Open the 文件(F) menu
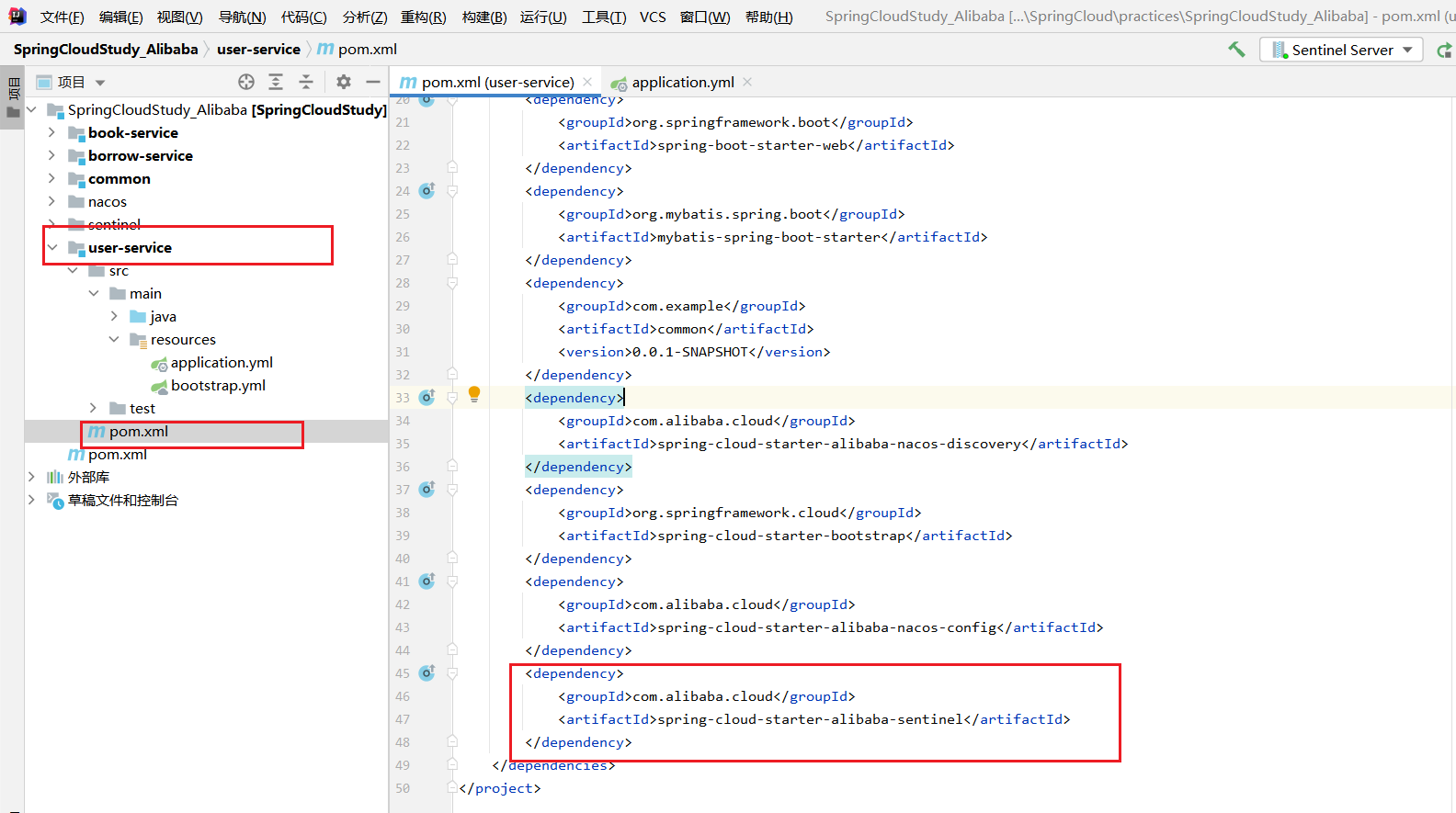This screenshot has width=1456, height=813. click(63, 17)
